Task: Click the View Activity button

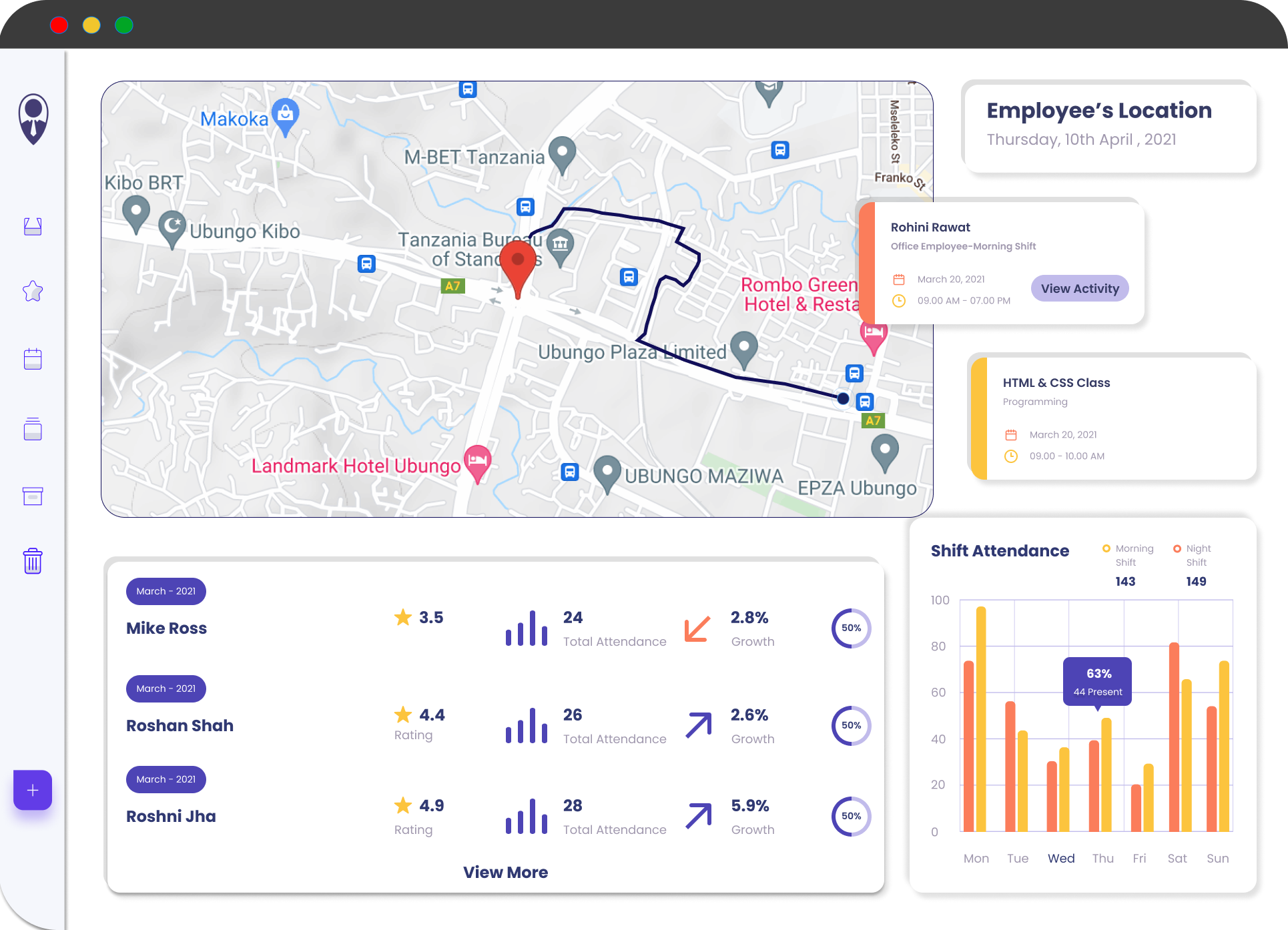Action: coord(1080,288)
